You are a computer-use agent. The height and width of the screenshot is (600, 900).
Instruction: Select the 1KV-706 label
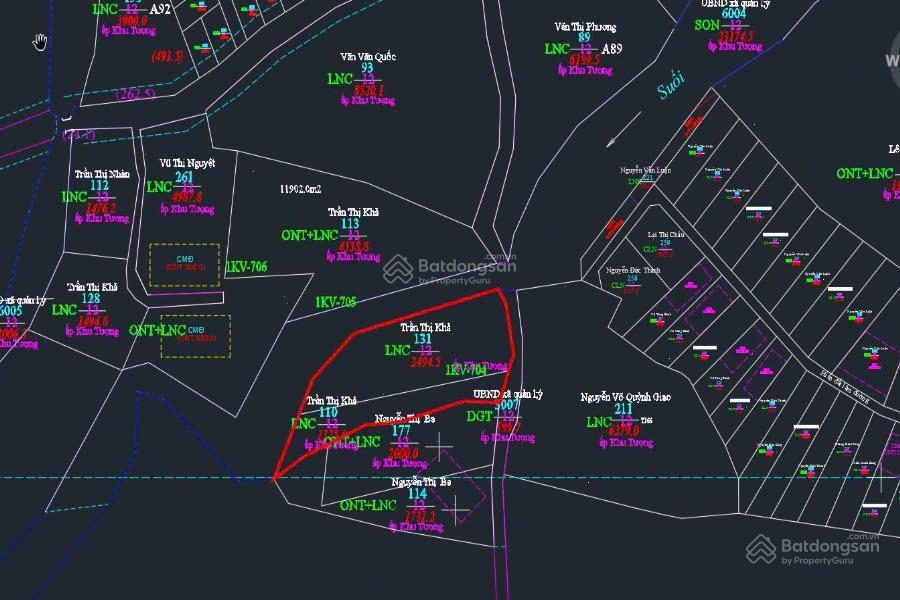coord(246,267)
